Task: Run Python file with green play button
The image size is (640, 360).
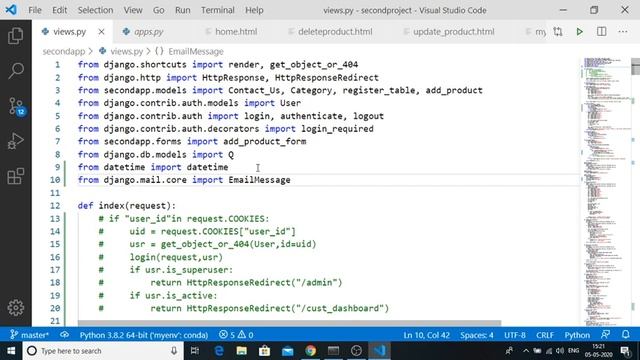Action: (579, 31)
